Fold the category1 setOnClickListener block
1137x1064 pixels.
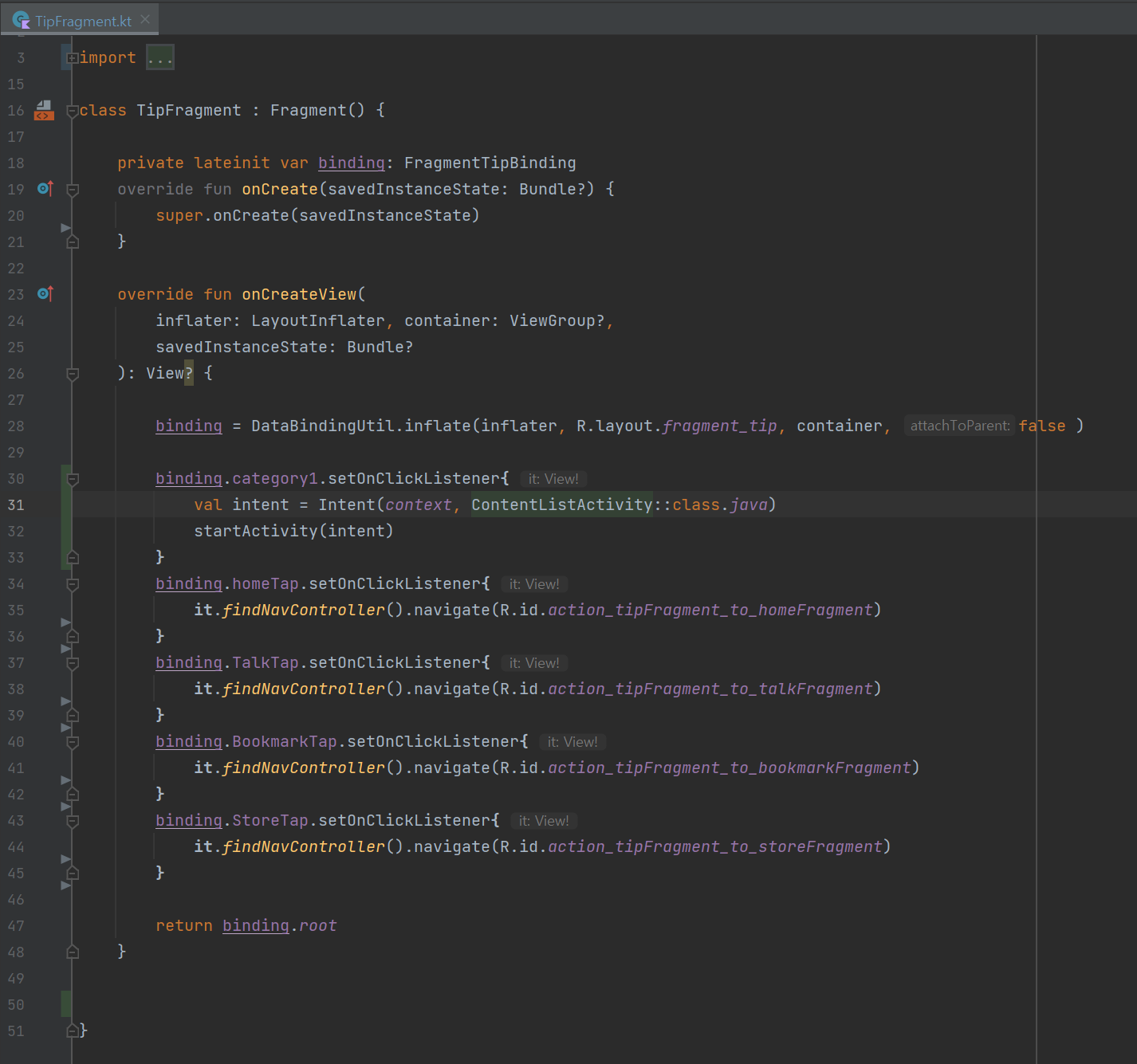[73, 479]
